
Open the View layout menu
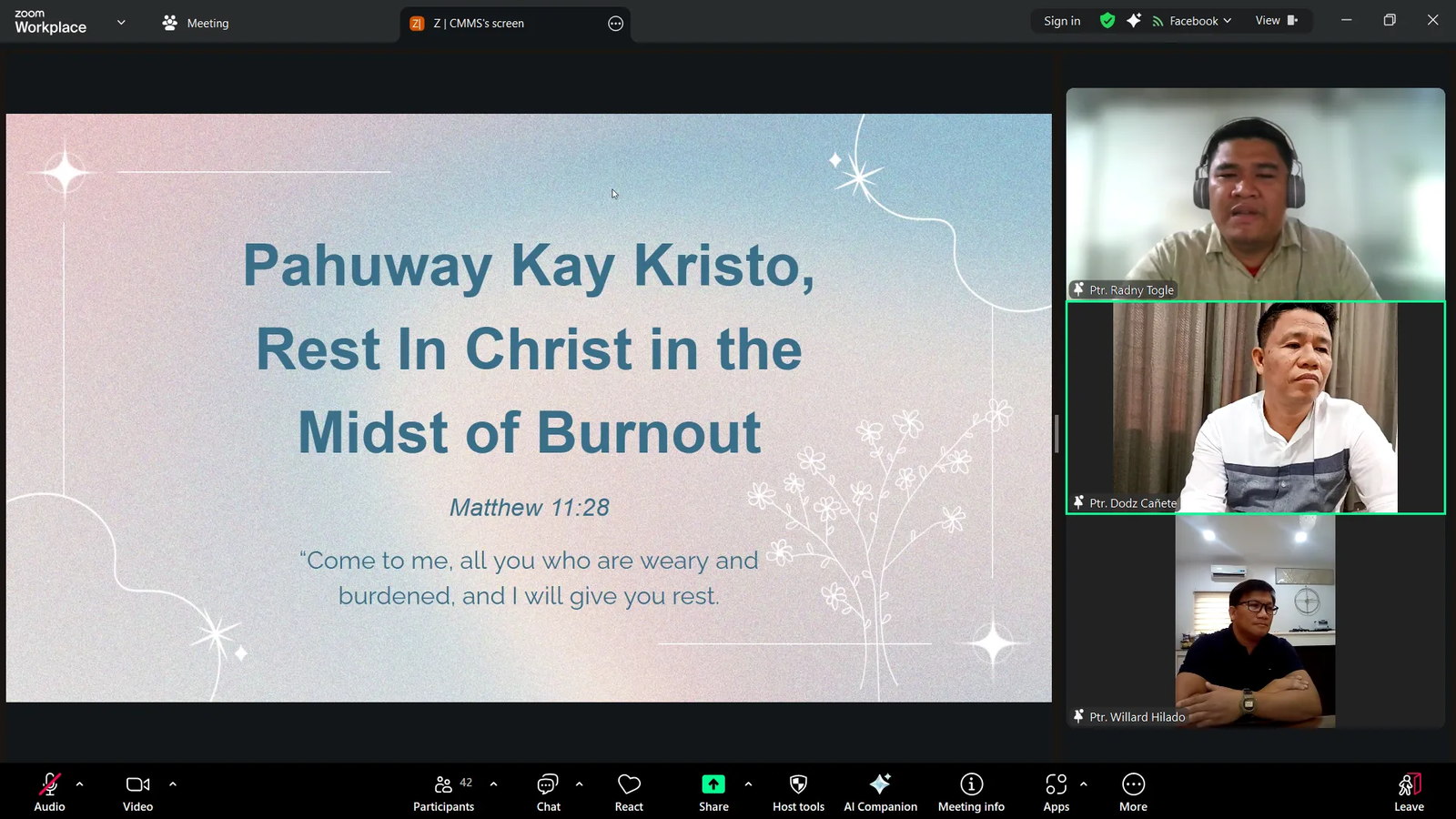[1276, 21]
